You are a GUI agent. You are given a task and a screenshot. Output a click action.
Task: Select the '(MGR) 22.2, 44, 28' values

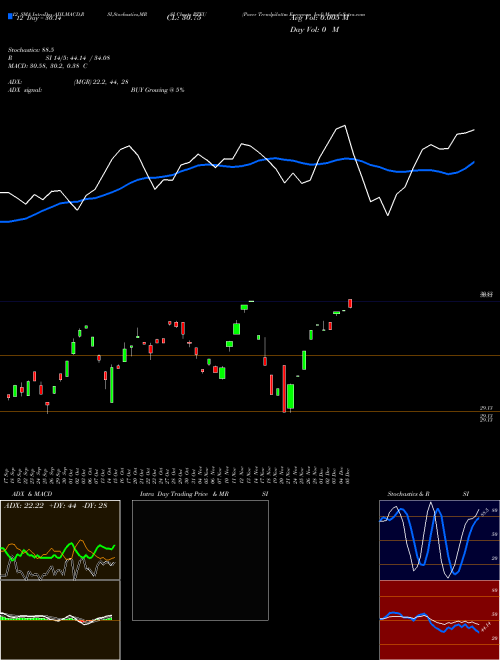tap(101, 82)
